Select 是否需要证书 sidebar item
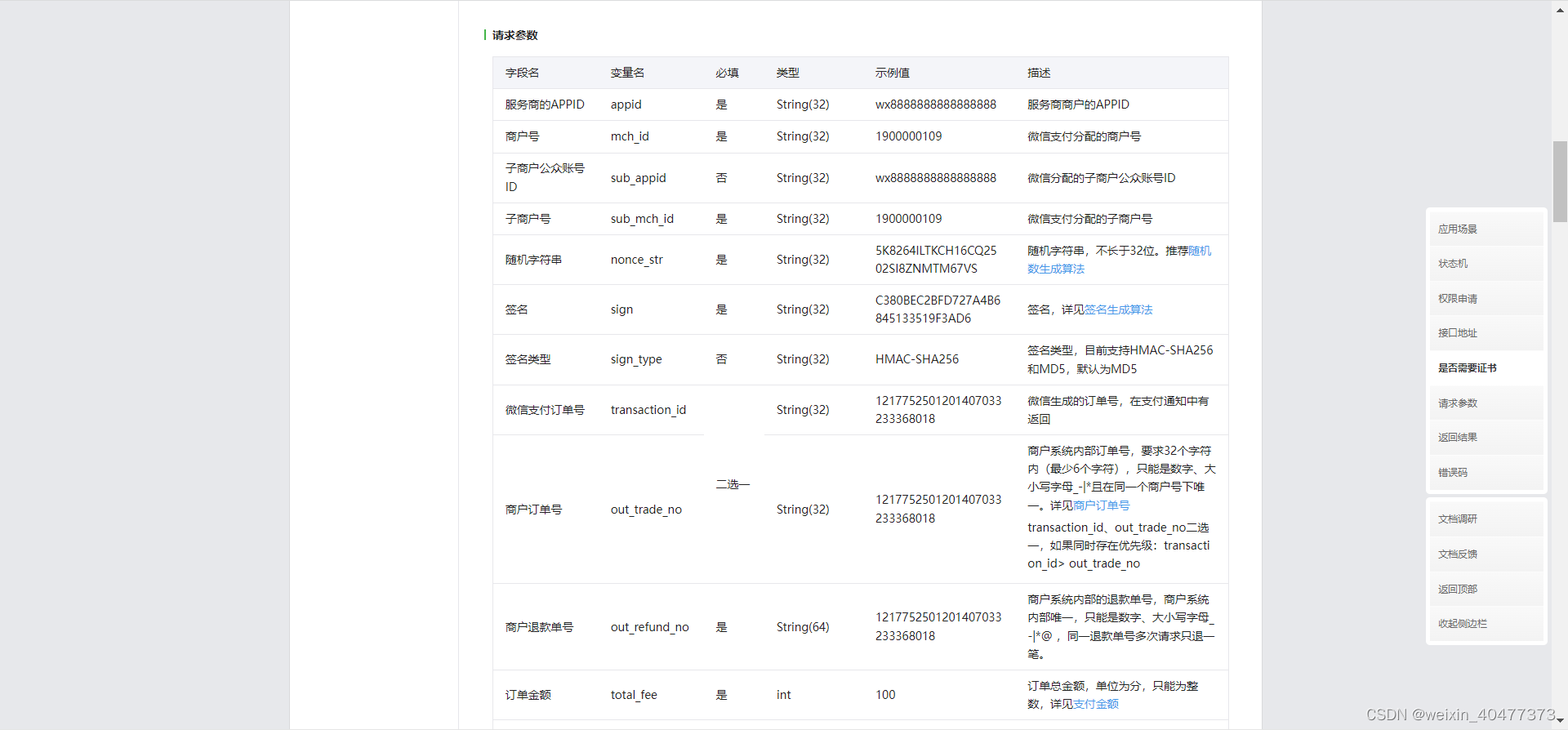Screen dimensions: 1568x730 (1486, 368)
